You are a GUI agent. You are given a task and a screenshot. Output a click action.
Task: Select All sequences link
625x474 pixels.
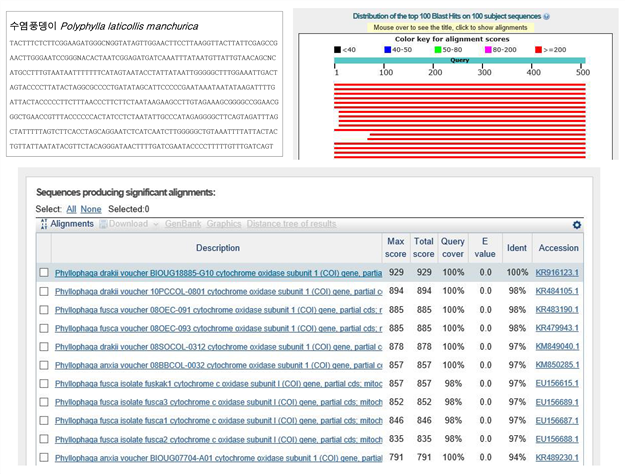(71, 209)
